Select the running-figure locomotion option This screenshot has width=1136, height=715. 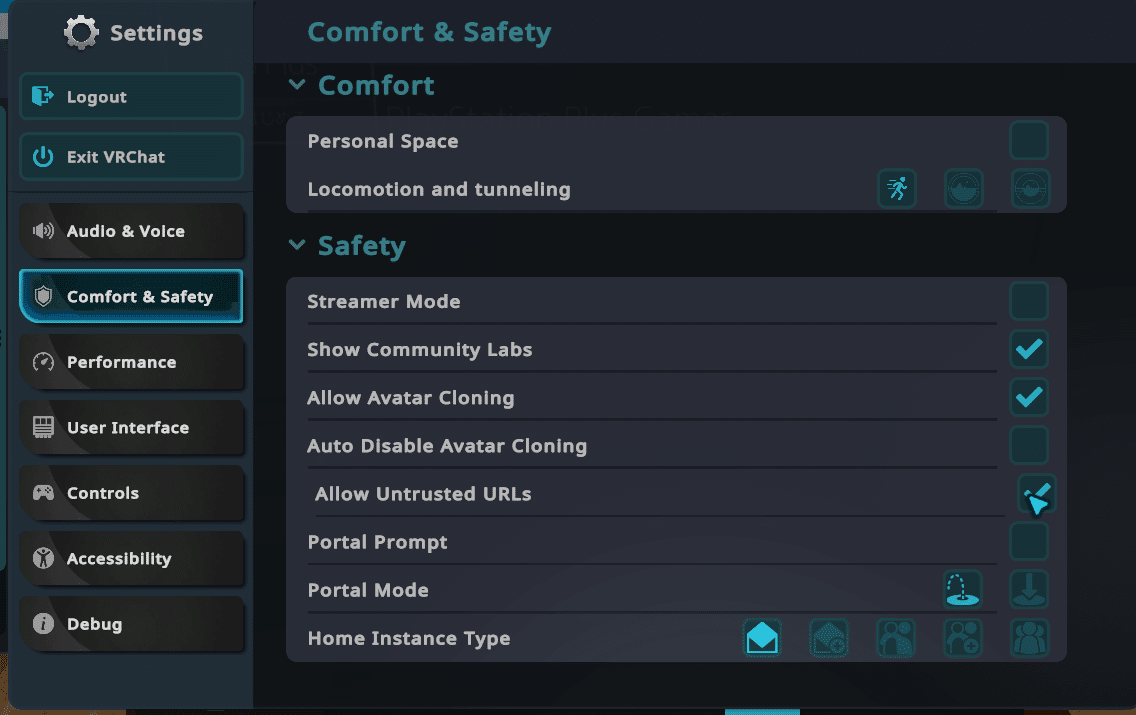coord(897,188)
